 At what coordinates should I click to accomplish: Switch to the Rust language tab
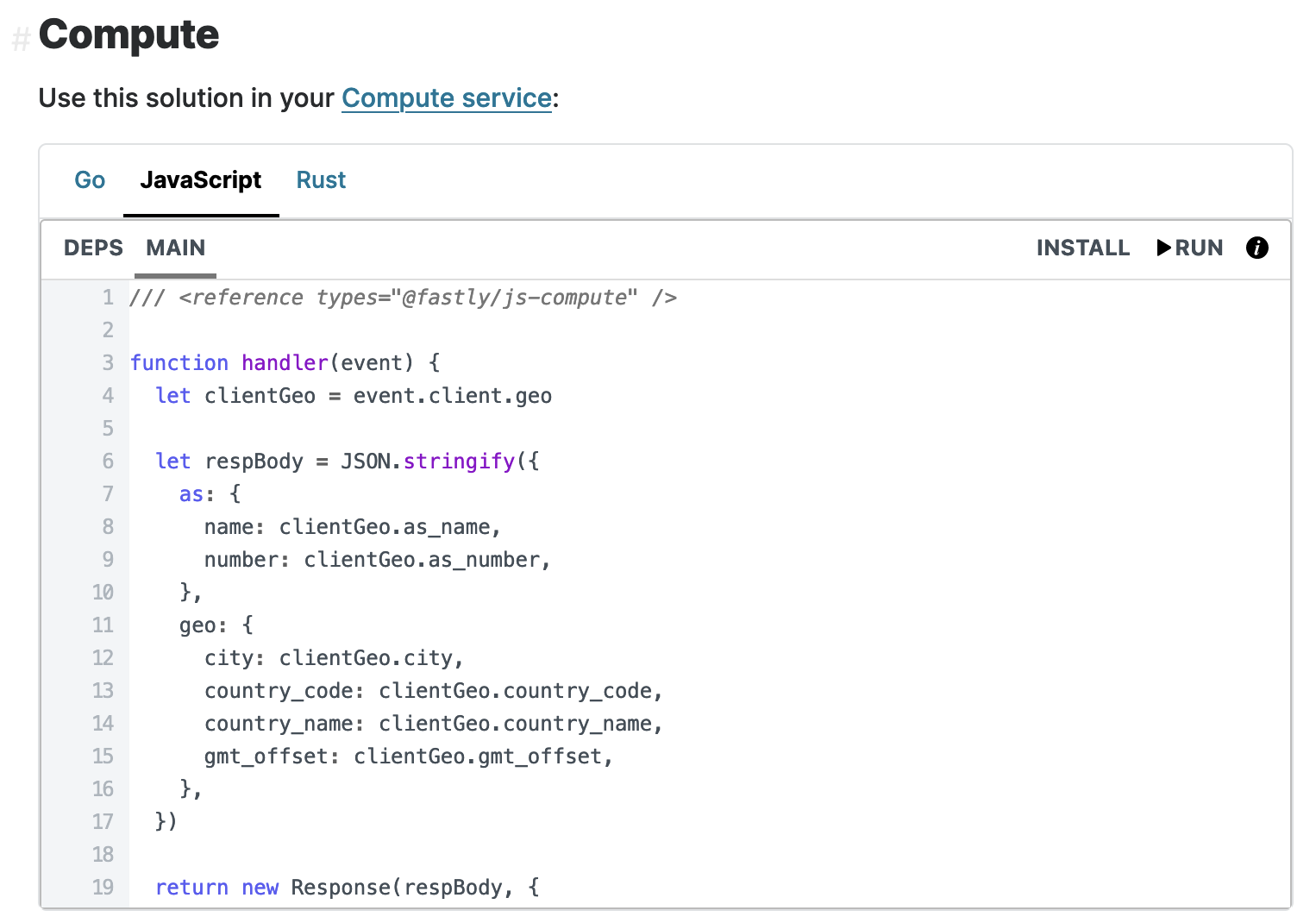pyautogui.click(x=321, y=180)
